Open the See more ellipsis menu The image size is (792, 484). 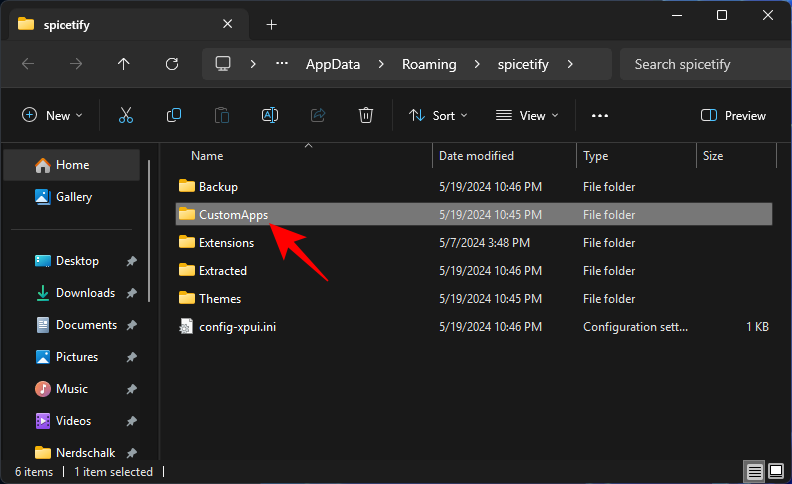click(600, 116)
